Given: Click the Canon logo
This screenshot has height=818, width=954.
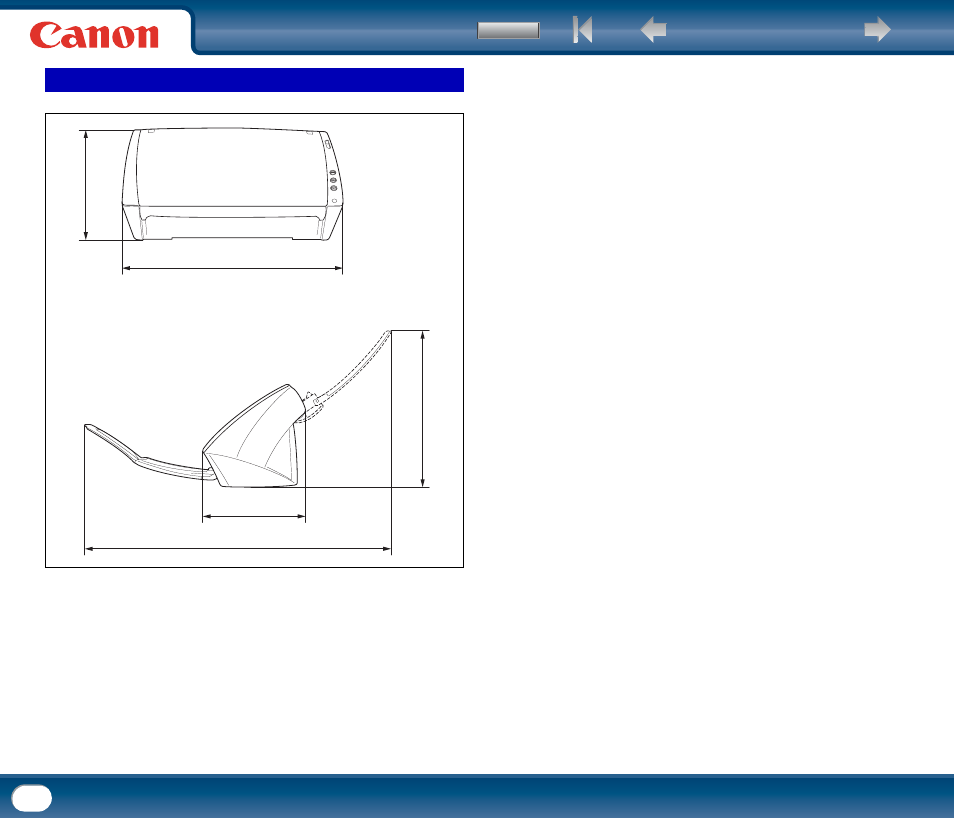Looking at the screenshot, I should (x=94, y=35).
